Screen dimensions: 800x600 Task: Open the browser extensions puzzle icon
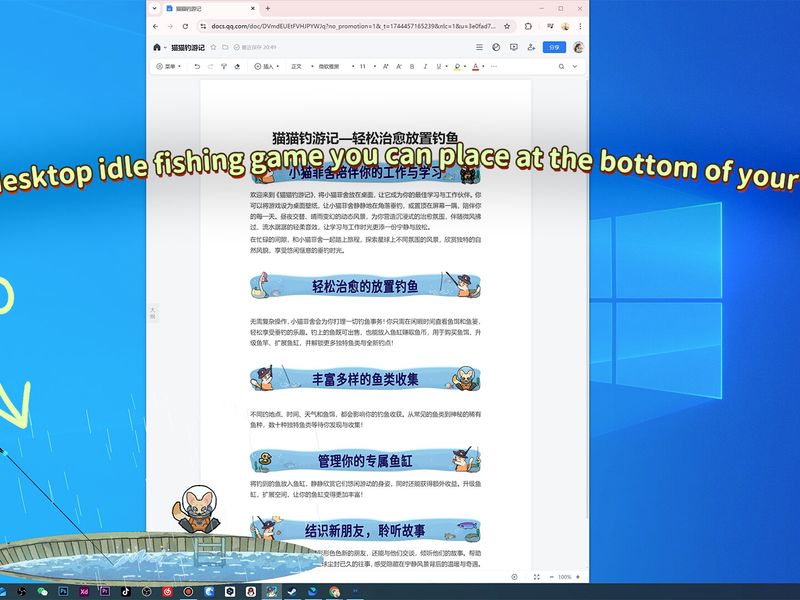click(x=528, y=26)
